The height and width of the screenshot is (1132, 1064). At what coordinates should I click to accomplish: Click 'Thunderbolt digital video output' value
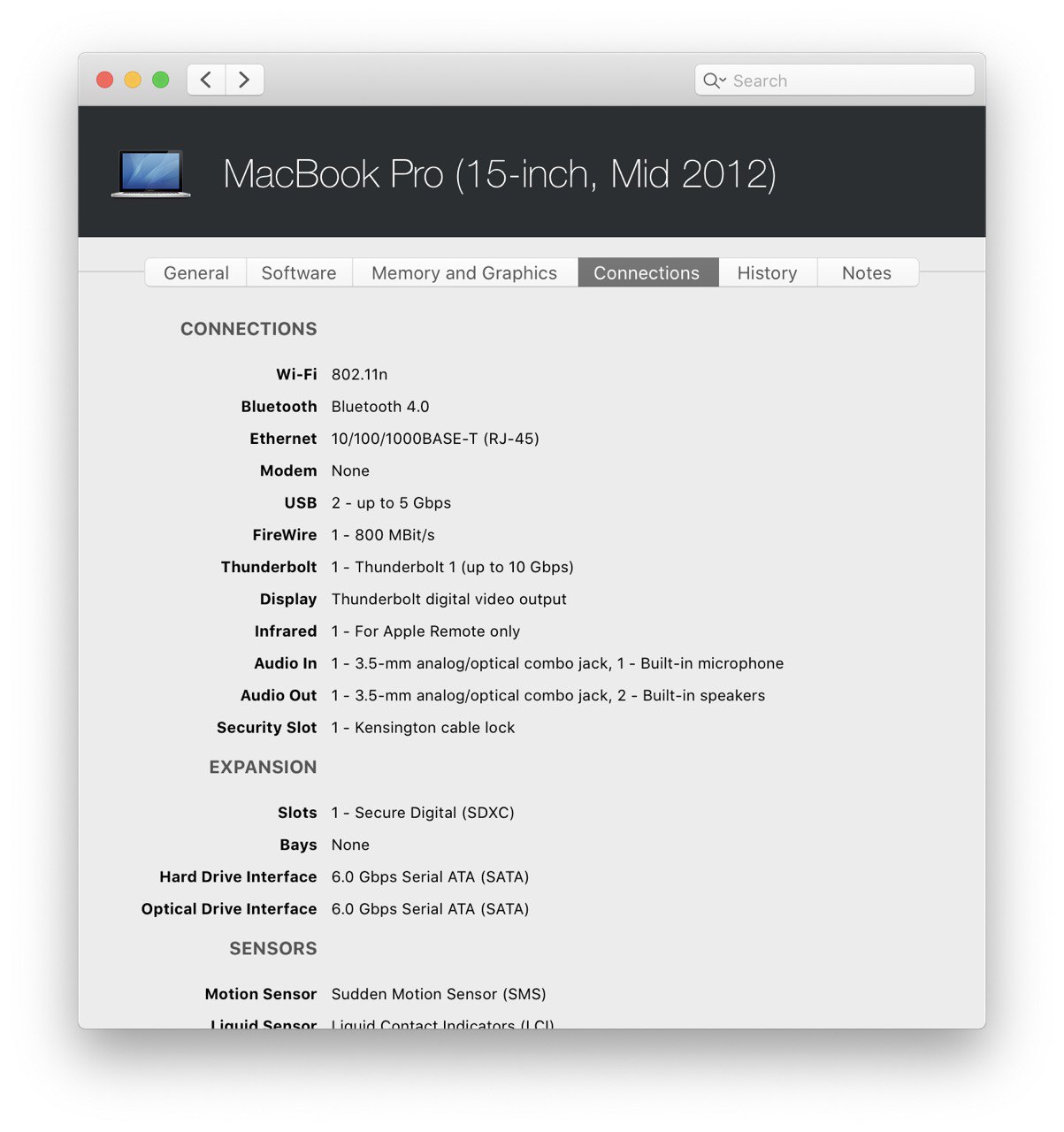tap(449, 600)
